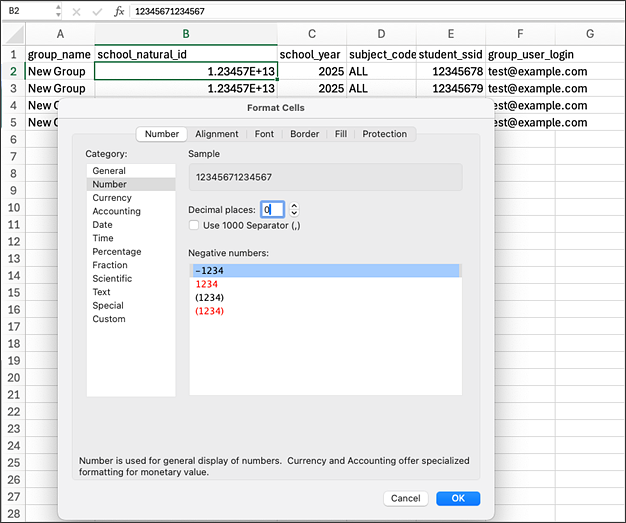The width and height of the screenshot is (626, 523).
Task: Enable the Use 1000 Separator checkbox
Action: [195, 226]
